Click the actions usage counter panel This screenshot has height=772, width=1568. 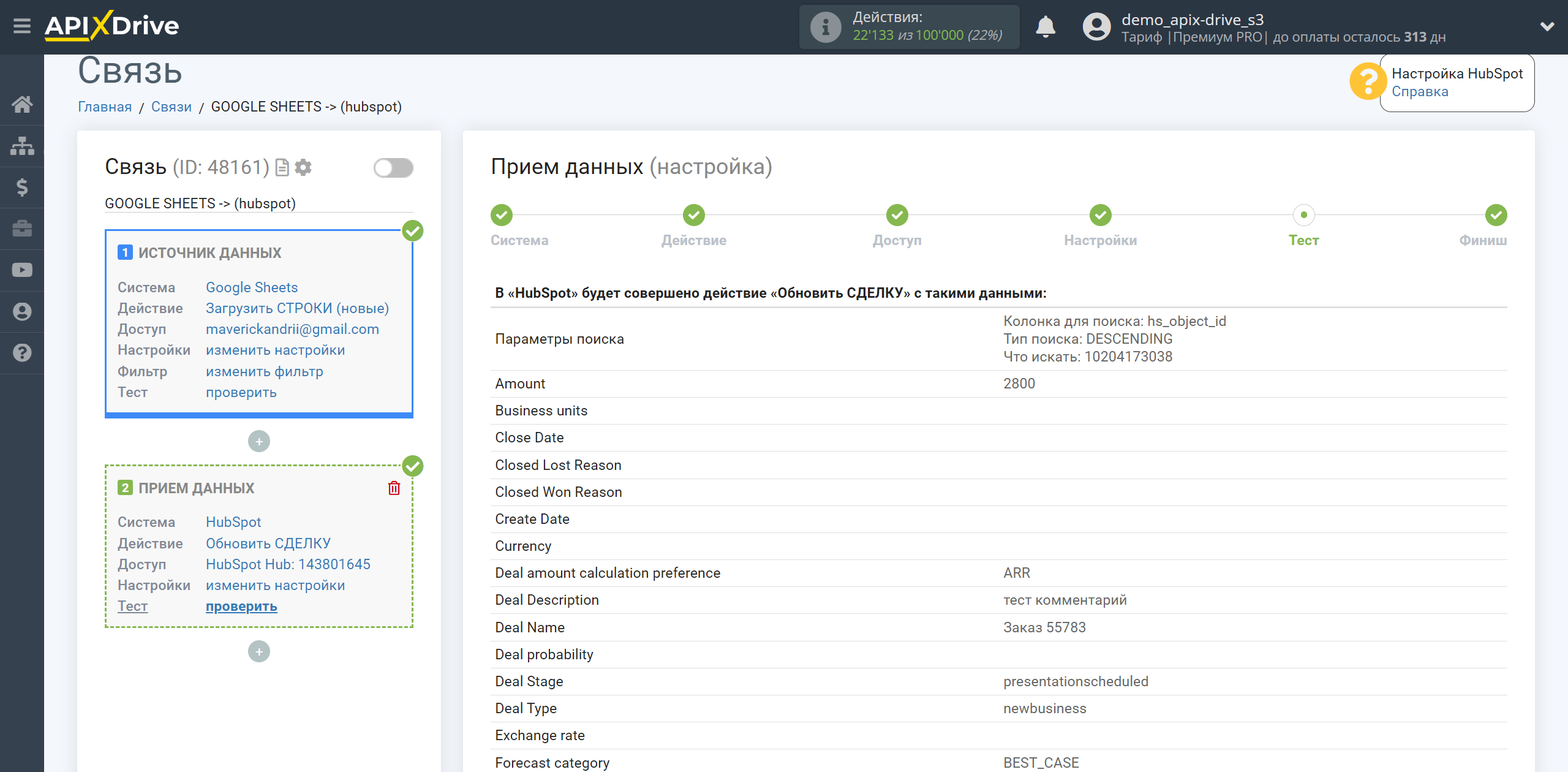pyautogui.click(x=910, y=27)
